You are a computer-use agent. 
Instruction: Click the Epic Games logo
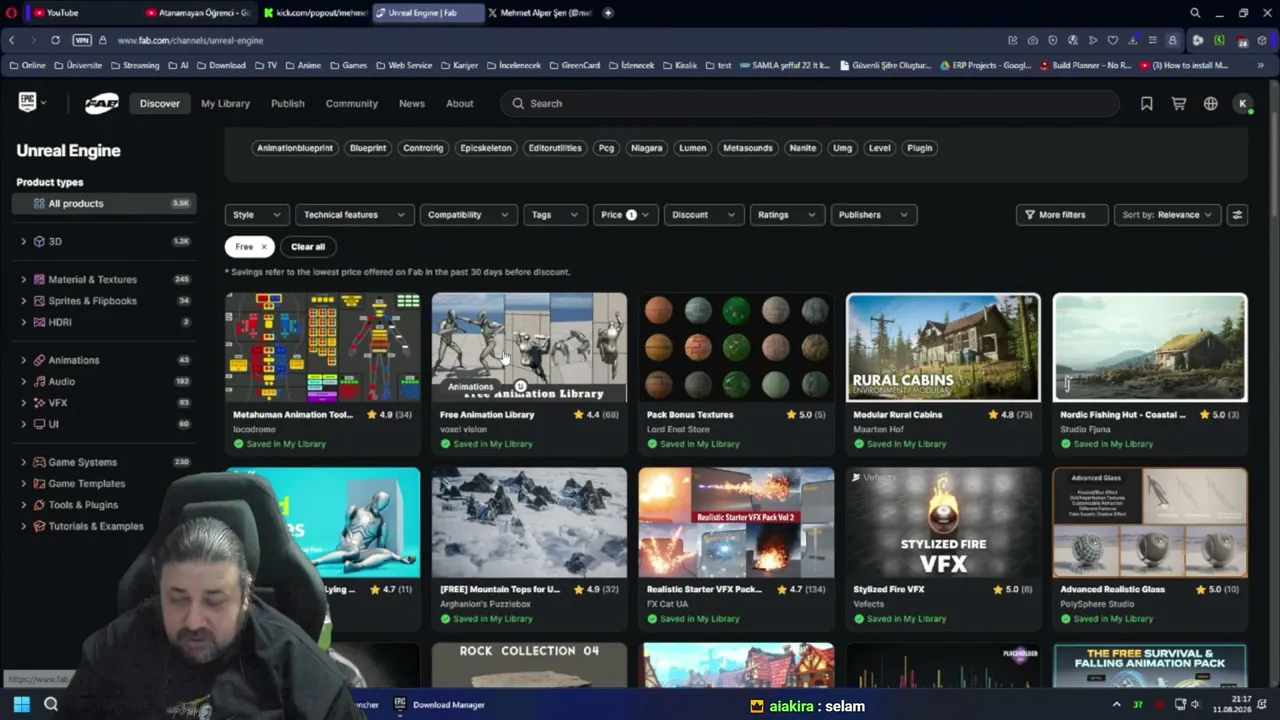(27, 102)
